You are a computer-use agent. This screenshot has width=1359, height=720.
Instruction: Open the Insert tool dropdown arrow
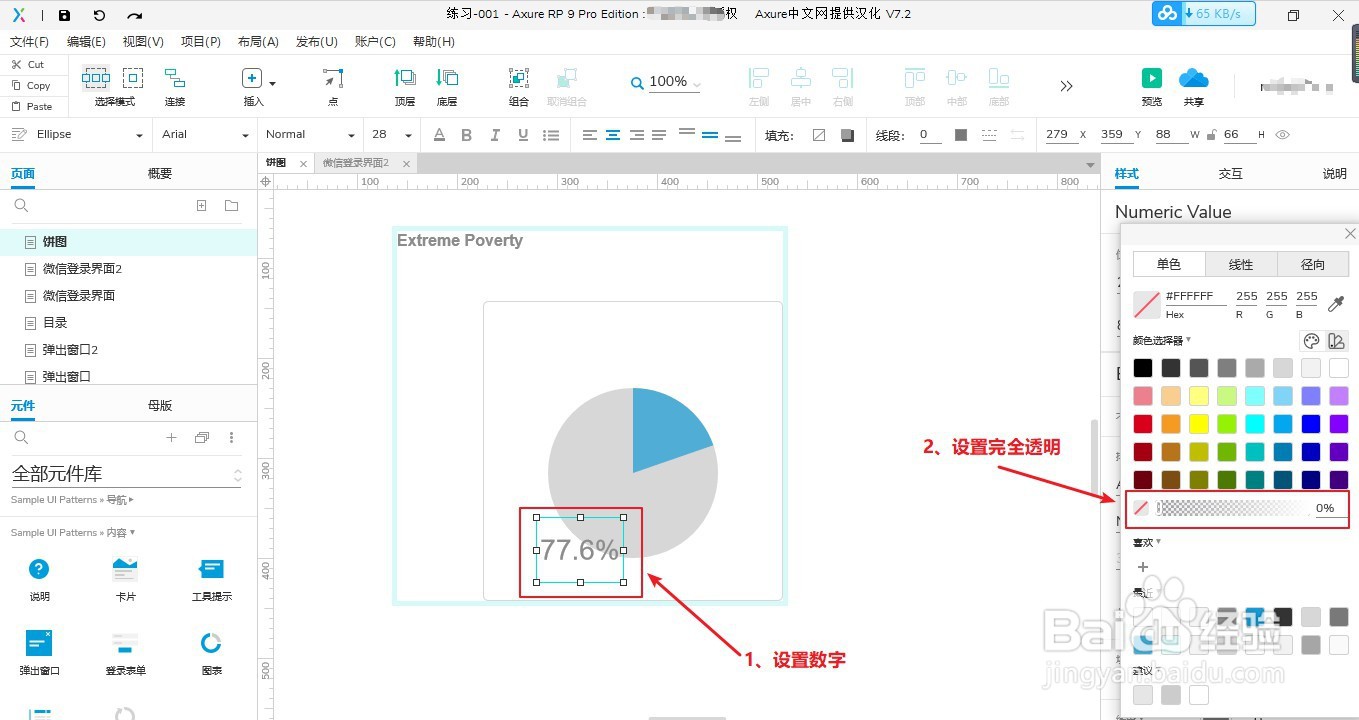[272, 83]
